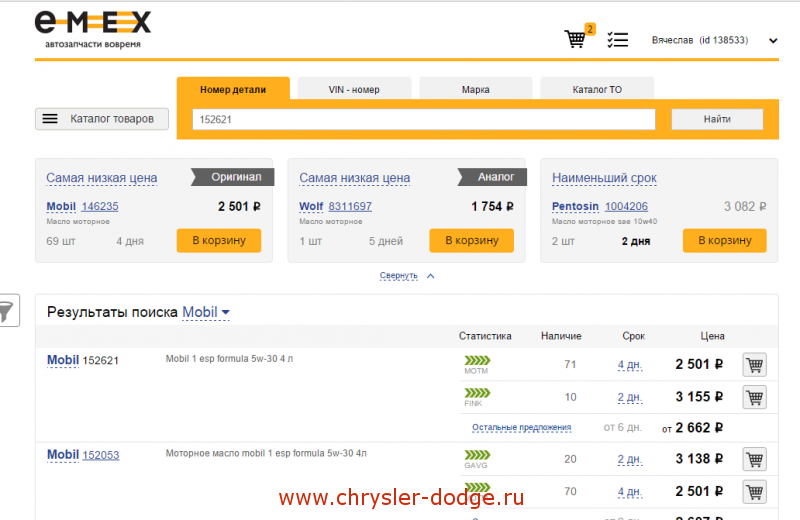Click the Цена column header
Viewport: 800px width, 520px height.
712,336
